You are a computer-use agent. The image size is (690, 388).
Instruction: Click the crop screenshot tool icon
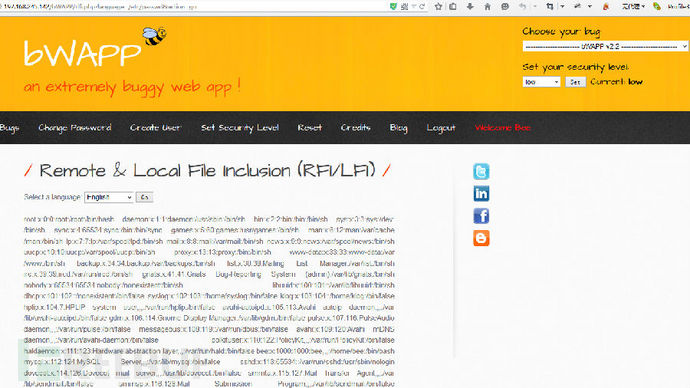550,6
